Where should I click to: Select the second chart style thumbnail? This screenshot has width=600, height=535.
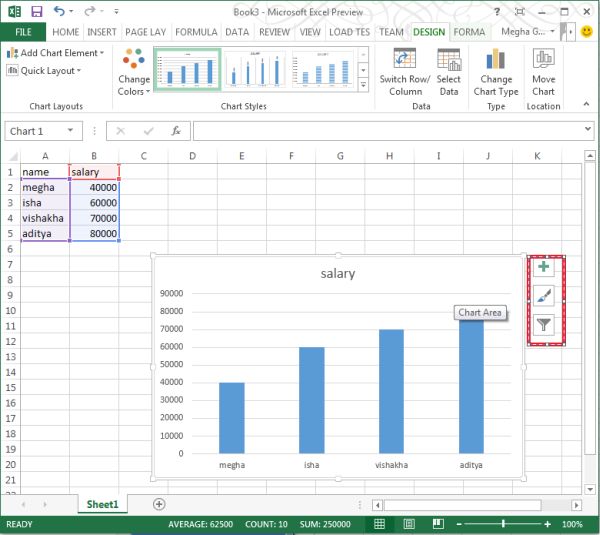click(255, 69)
